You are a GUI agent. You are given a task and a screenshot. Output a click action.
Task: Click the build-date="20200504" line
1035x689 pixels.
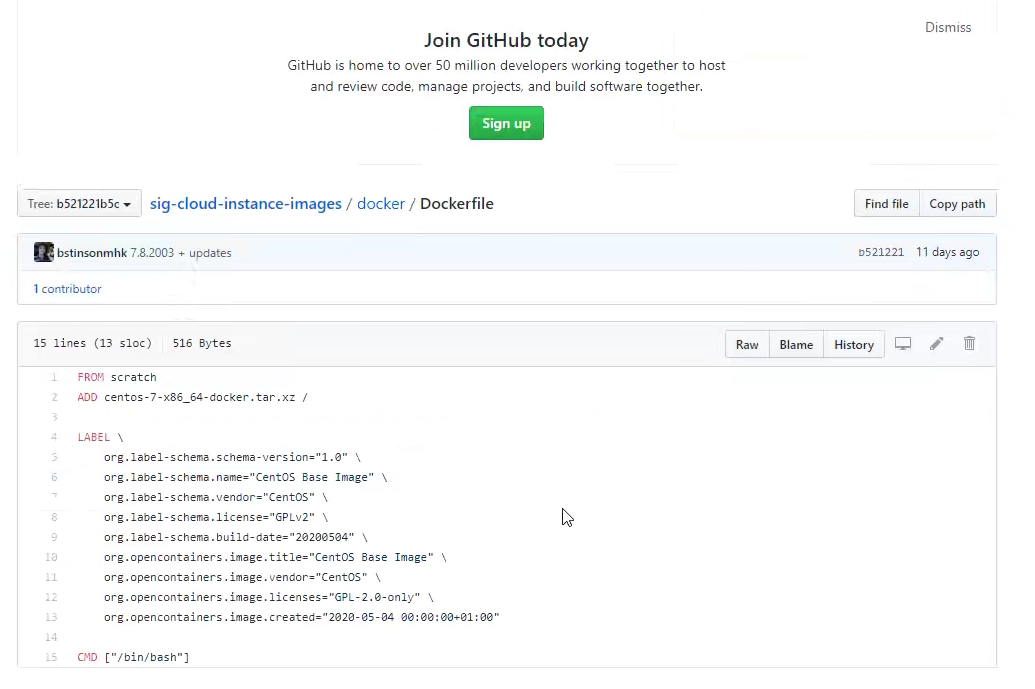[x=236, y=537]
